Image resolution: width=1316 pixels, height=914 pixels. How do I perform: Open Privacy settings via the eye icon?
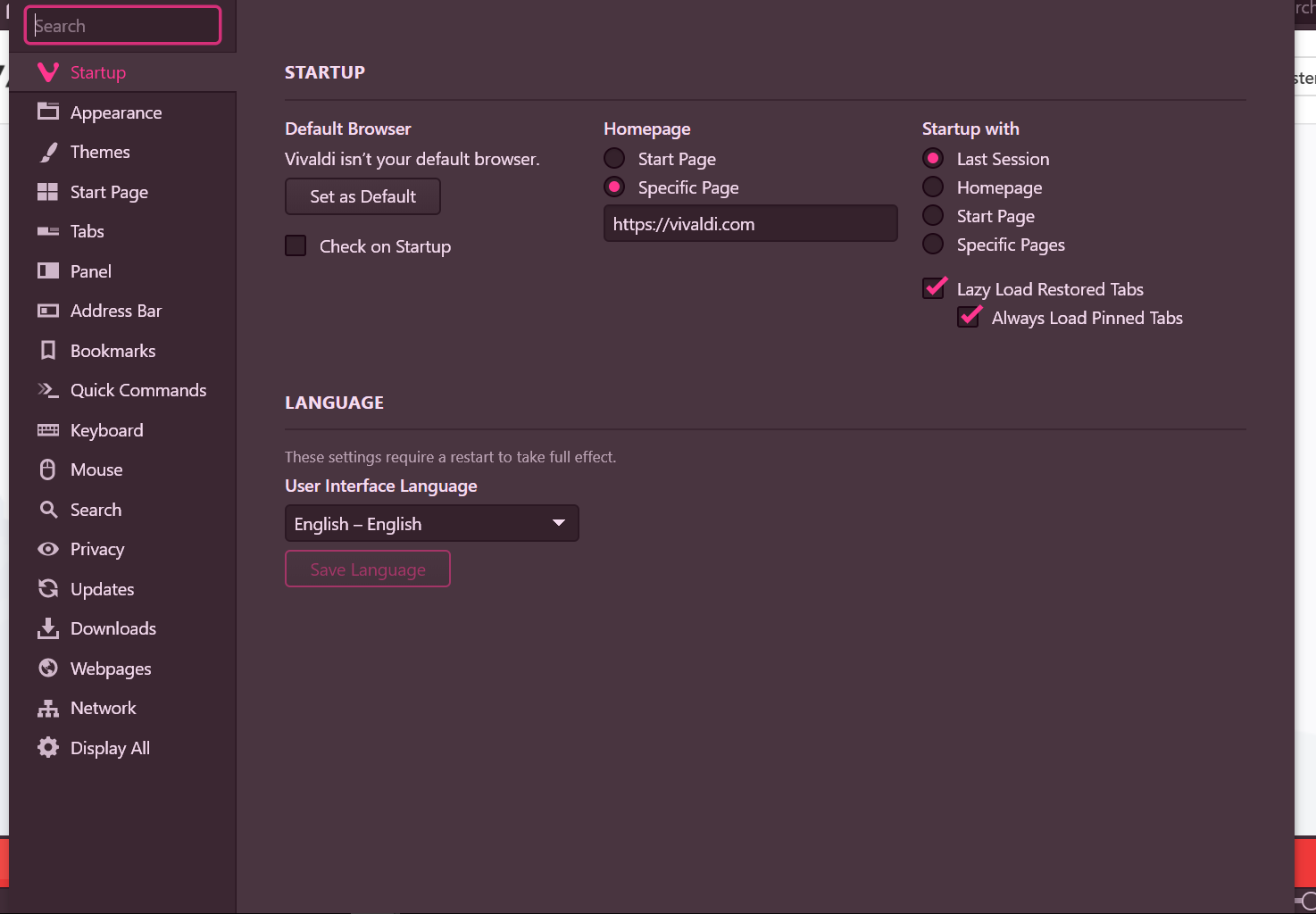pos(48,549)
